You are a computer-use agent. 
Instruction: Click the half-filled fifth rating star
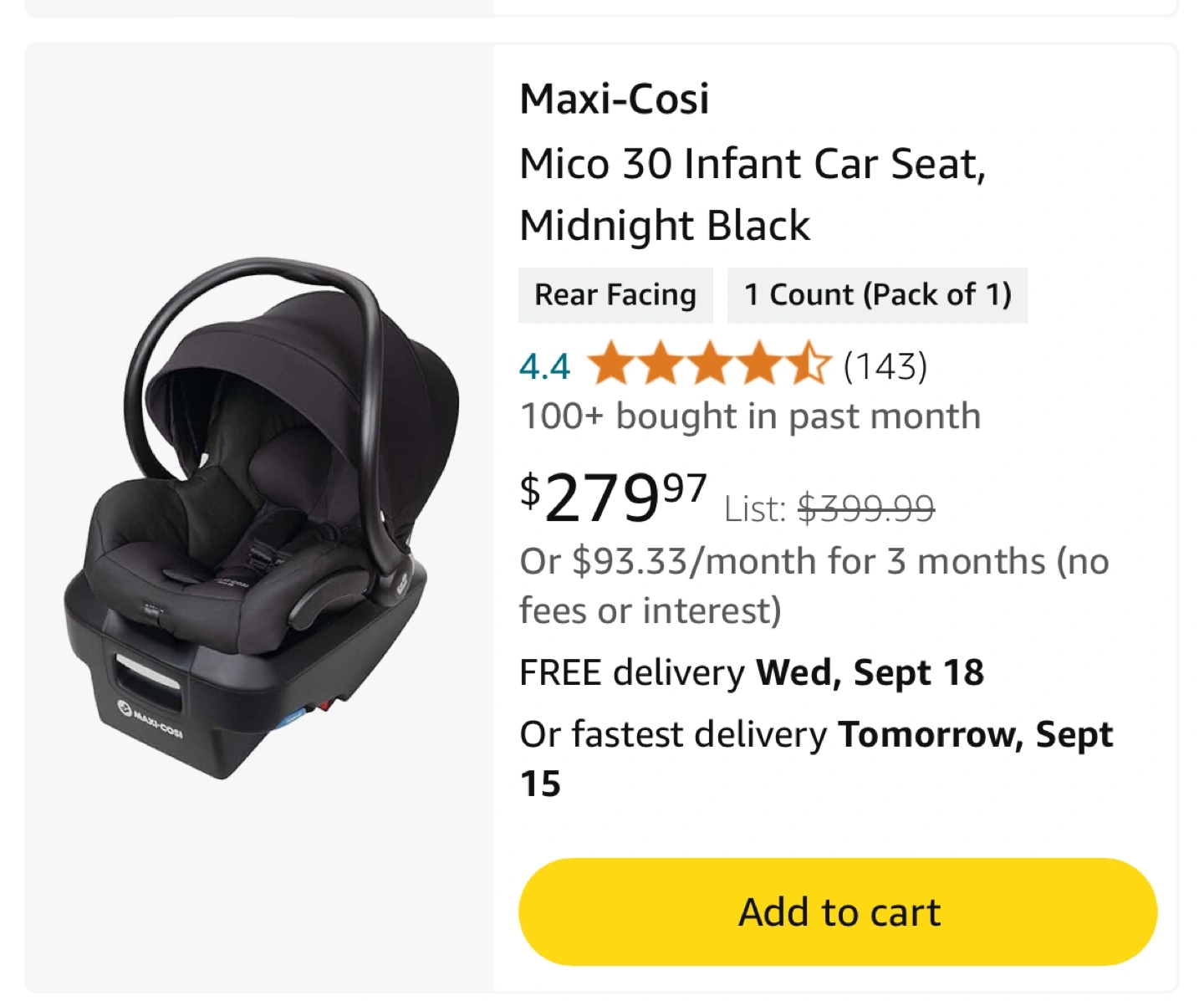click(x=809, y=364)
